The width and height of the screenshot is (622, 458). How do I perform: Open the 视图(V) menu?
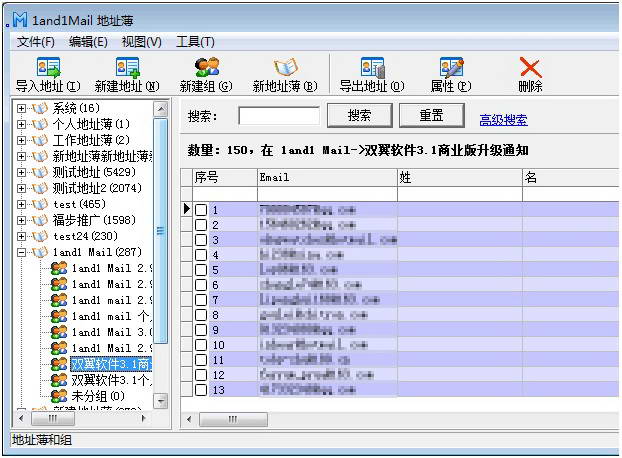click(x=142, y=42)
